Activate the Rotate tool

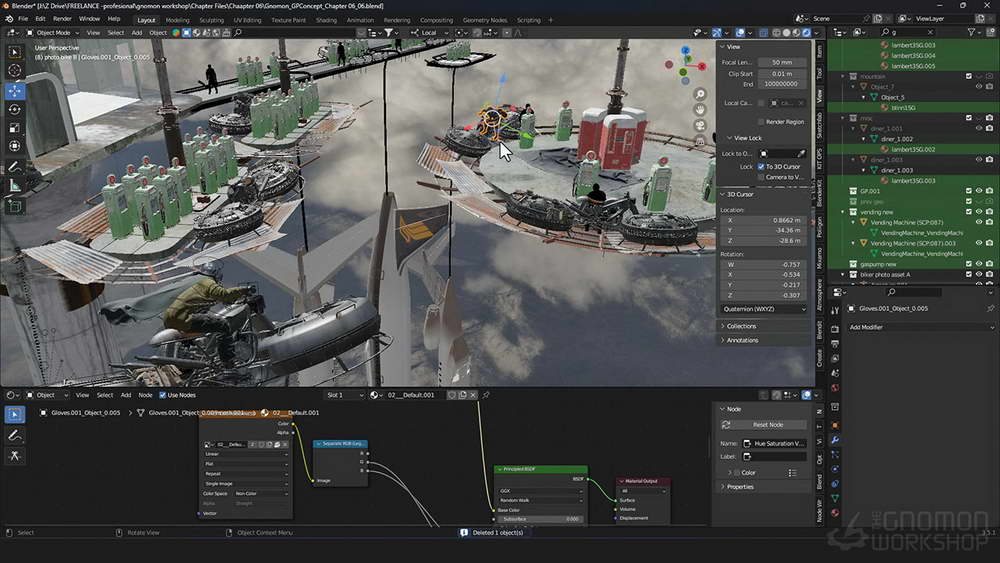[15, 109]
